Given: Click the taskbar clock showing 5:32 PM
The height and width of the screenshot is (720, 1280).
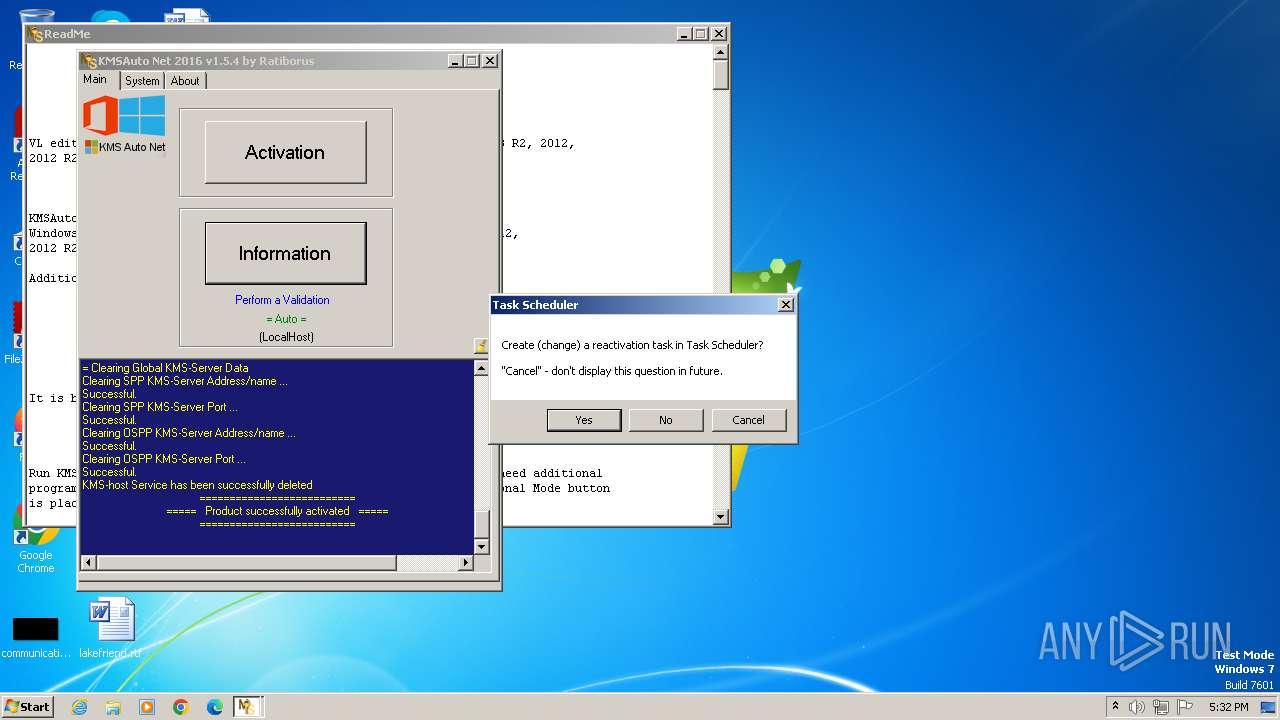Looking at the screenshot, I should click(x=1228, y=707).
